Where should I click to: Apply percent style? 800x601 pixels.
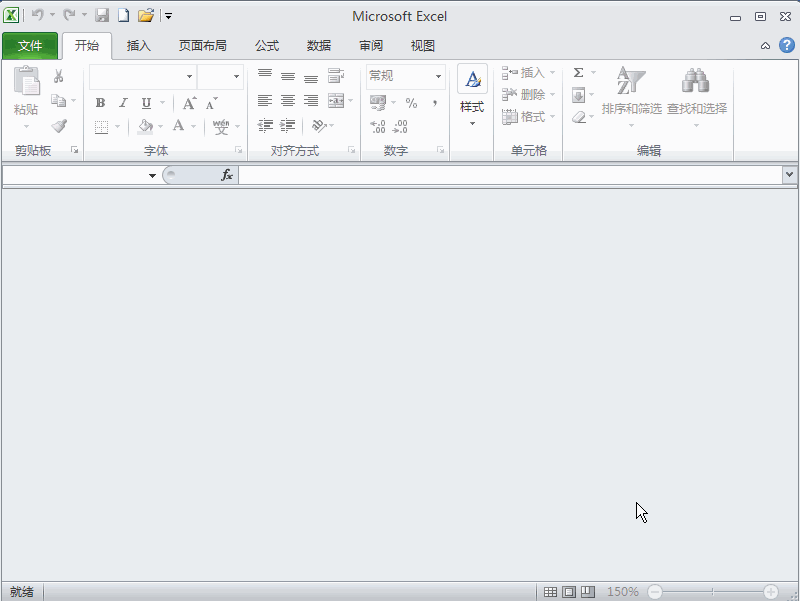pos(411,103)
